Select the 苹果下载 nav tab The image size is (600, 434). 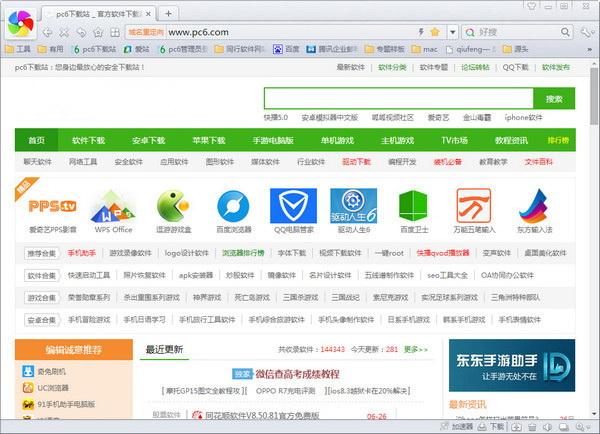[209, 140]
